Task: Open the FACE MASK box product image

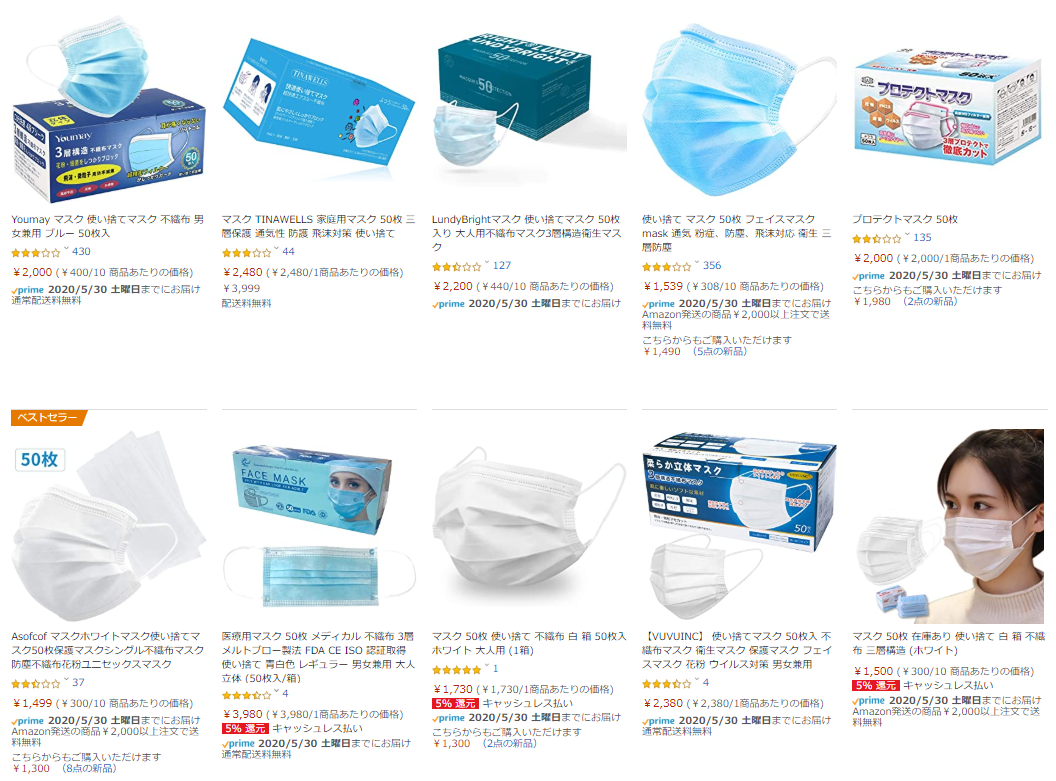Action: tap(319, 524)
